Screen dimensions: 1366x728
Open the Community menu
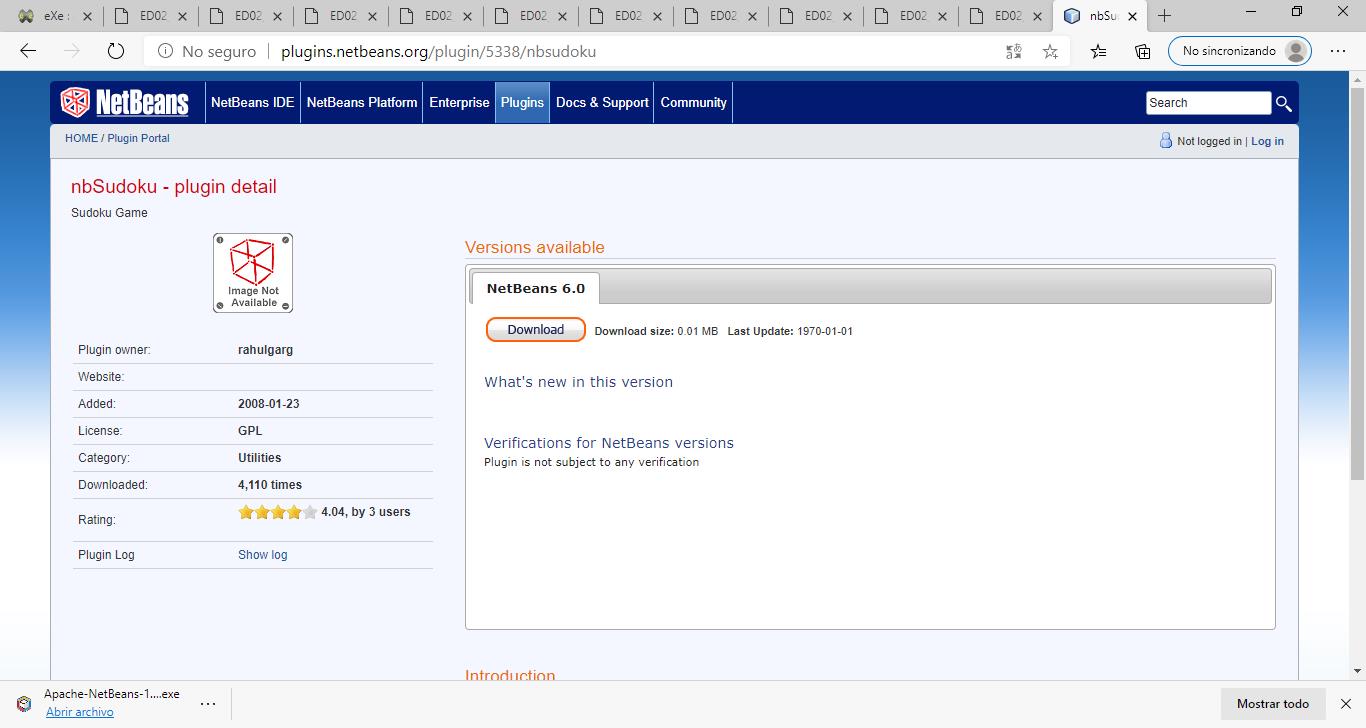[x=693, y=102]
